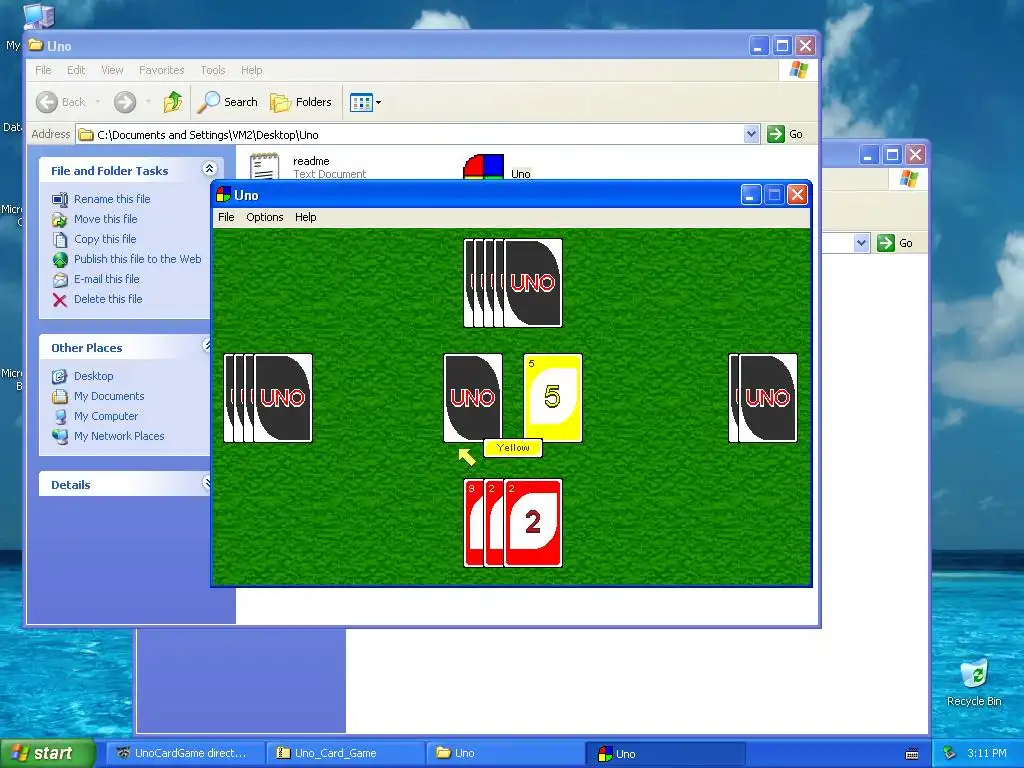The height and width of the screenshot is (768, 1024).
Task: Click the keyboard tray icon on taskbar
Action: click(912, 754)
